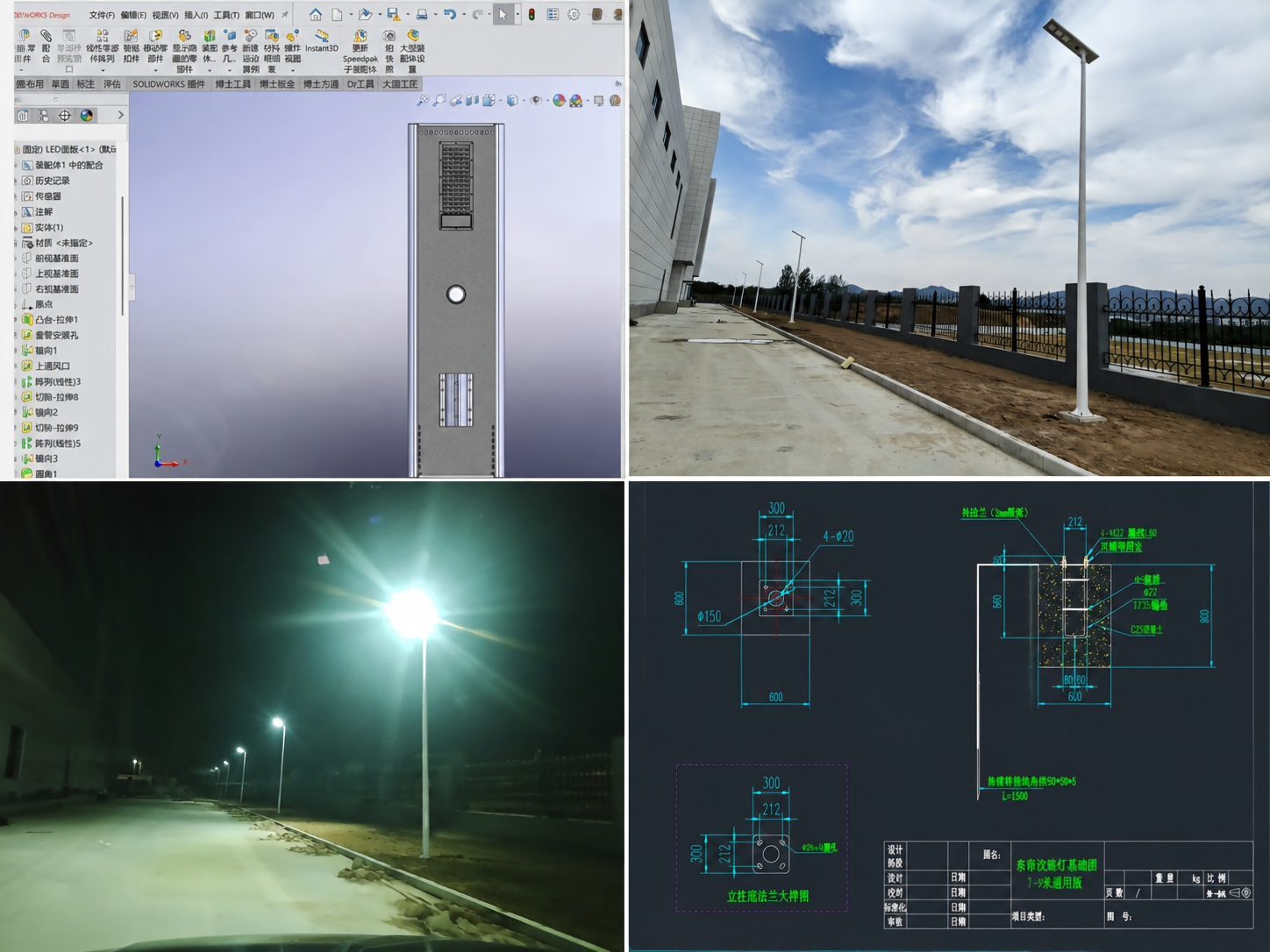
Task: Click the 拍快照 snapshot camera tool
Action: (x=389, y=51)
